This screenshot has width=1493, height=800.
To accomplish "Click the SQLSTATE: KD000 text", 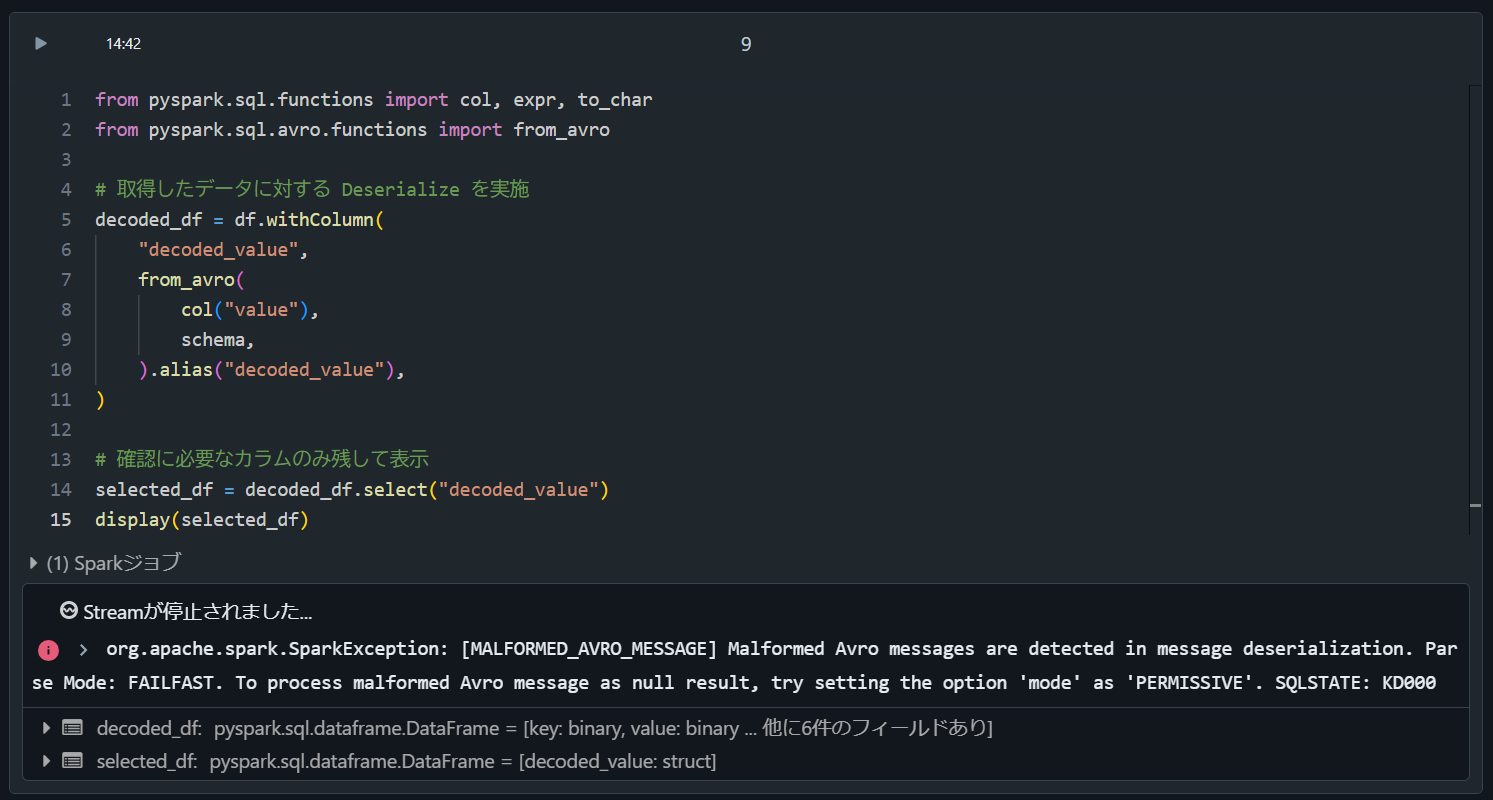I will pos(1355,682).
